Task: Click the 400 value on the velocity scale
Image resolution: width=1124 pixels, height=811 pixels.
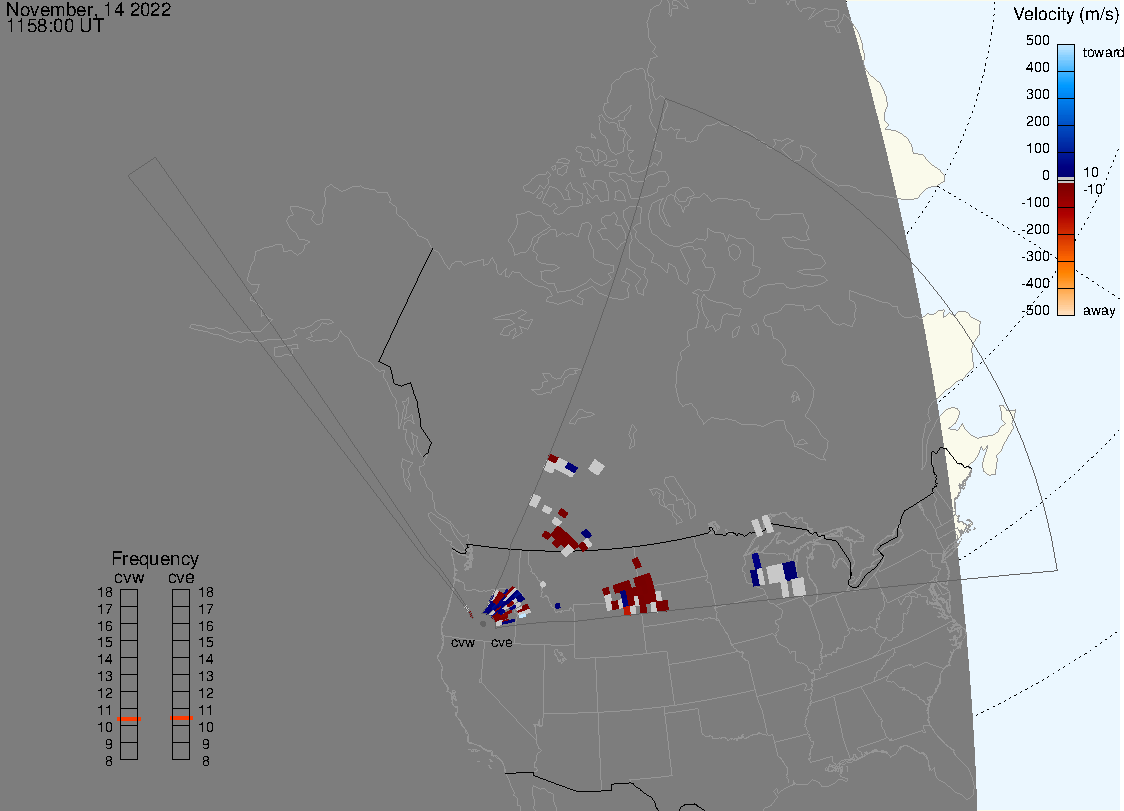Action: [x=1037, y=67]
